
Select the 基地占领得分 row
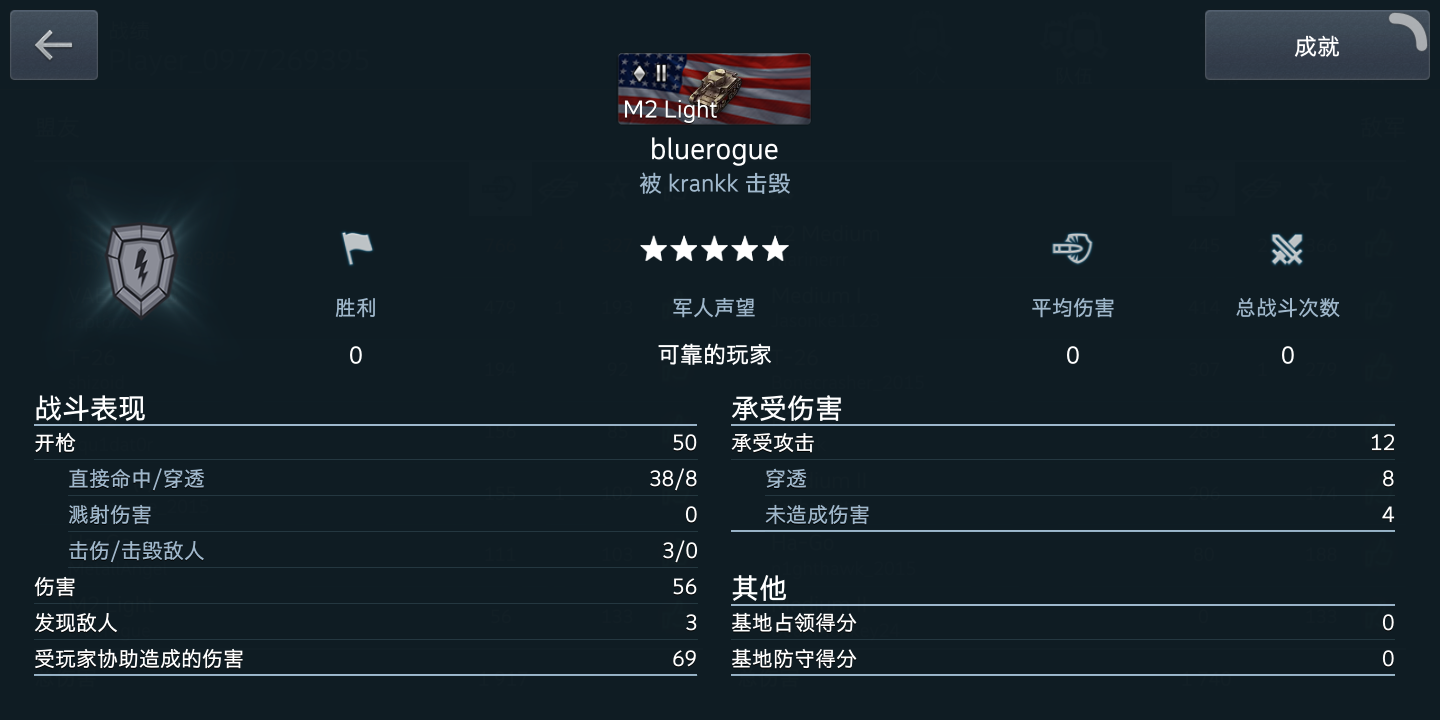tap(1063, 623)
